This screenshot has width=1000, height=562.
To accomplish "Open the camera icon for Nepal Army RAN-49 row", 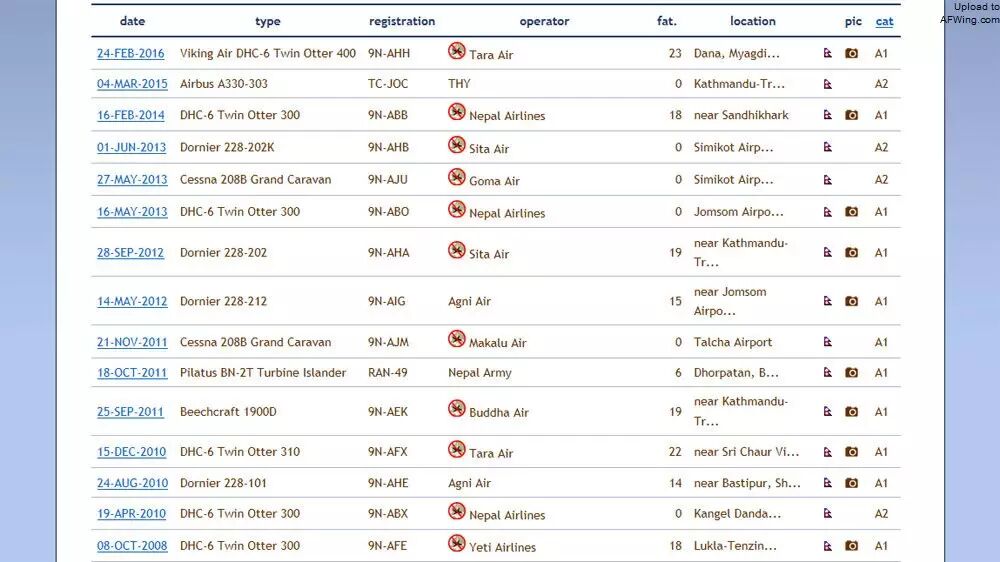I will pyautogui.click(x=851, y=373).
